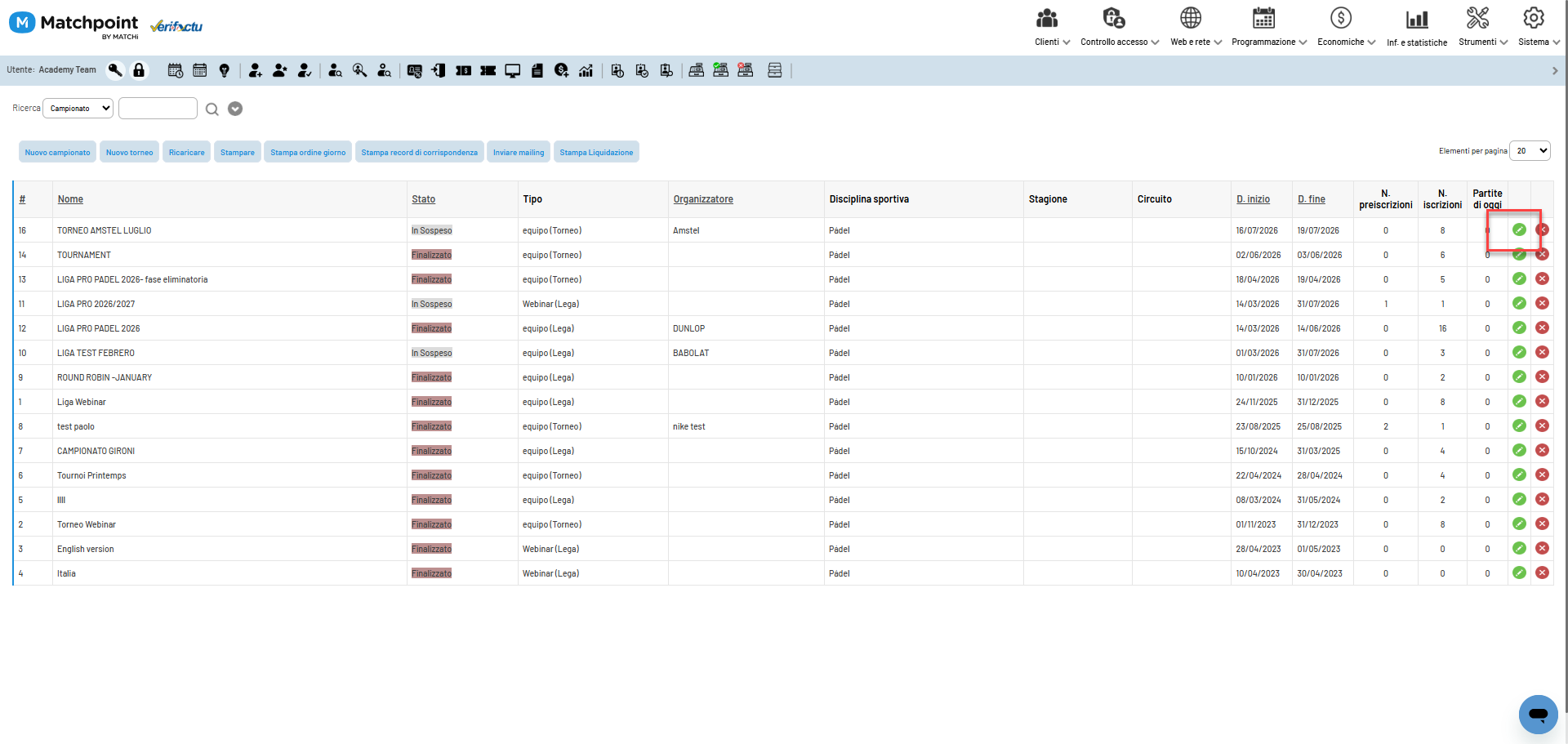This screenshot has height=744, width=1568.
Task: Sort the table by D. fine column
Action: coord(1312,199)
